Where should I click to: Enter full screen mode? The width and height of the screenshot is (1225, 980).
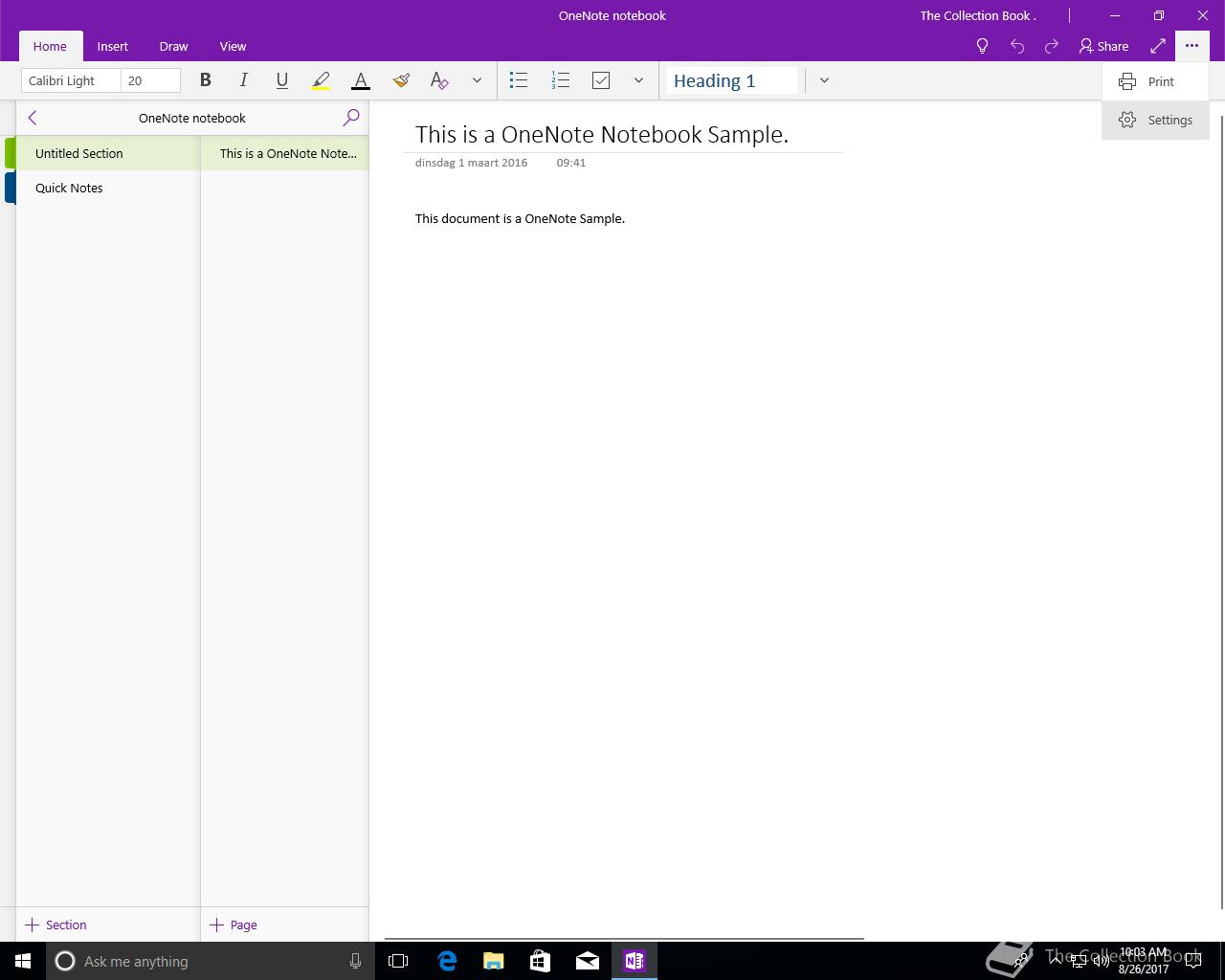[x=1158, y=46]
